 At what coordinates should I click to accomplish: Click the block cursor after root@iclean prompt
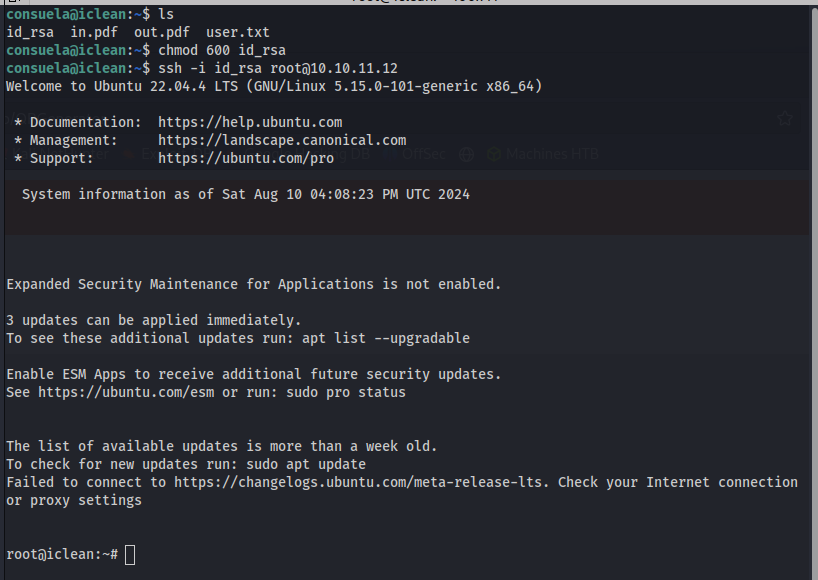tap(130, 555)
